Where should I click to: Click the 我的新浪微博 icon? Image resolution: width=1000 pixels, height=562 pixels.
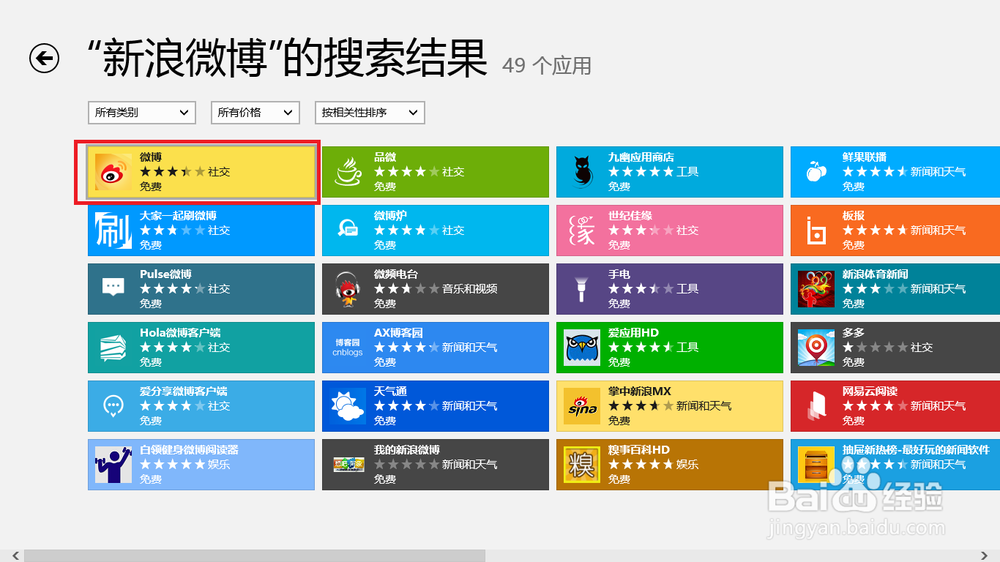coord(348,464)
